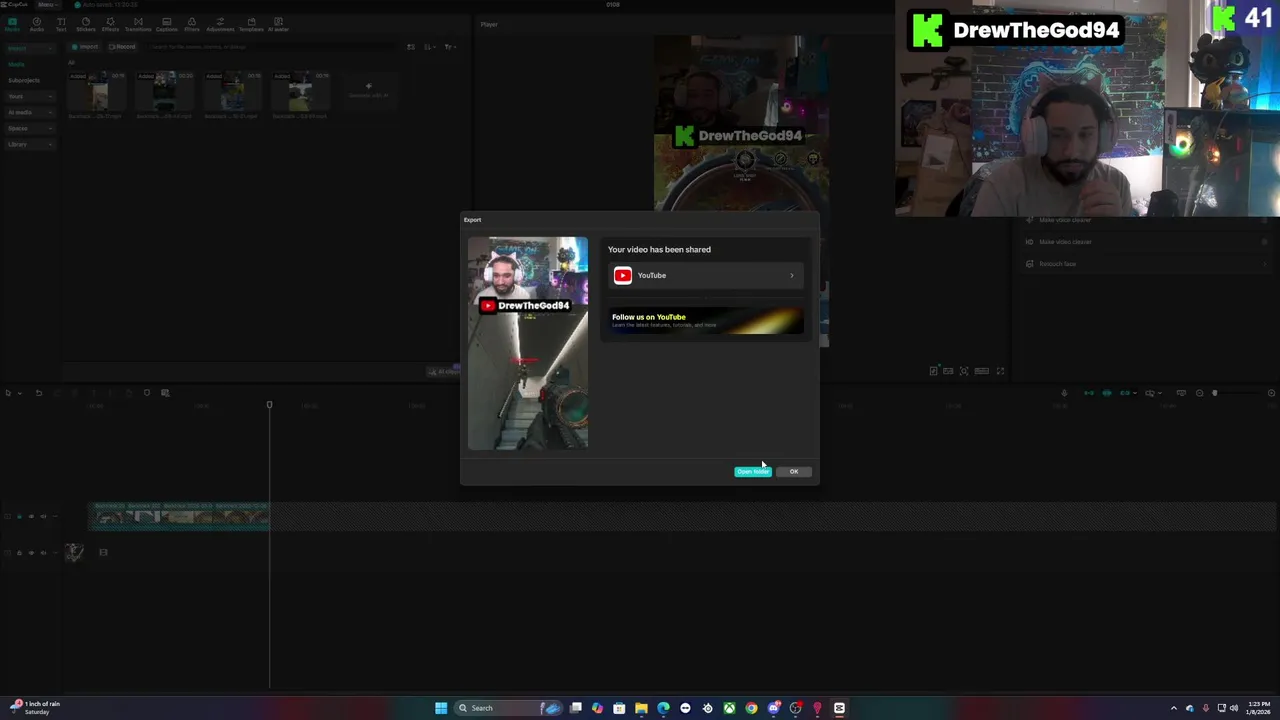This screenshot has width=1280, height=720.
Task: Open the Audio tool tab
Action: 37,25
